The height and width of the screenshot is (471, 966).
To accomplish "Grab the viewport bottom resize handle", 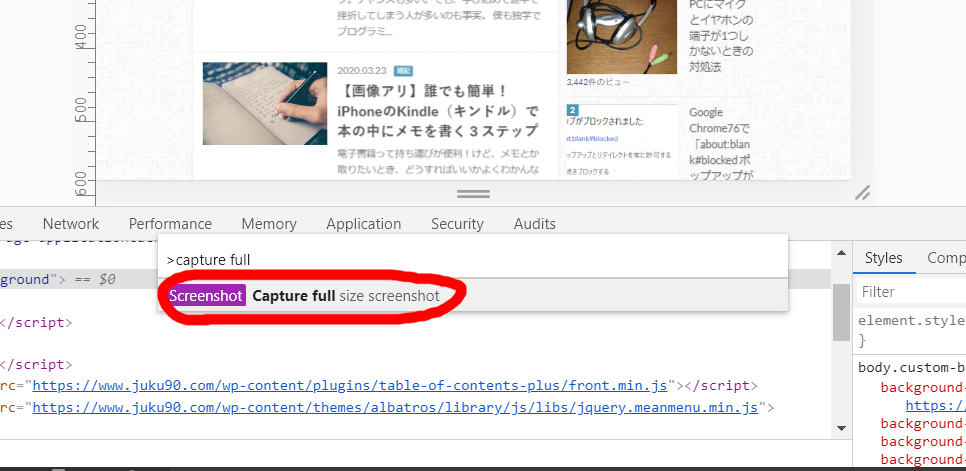I will pos(473,193).
